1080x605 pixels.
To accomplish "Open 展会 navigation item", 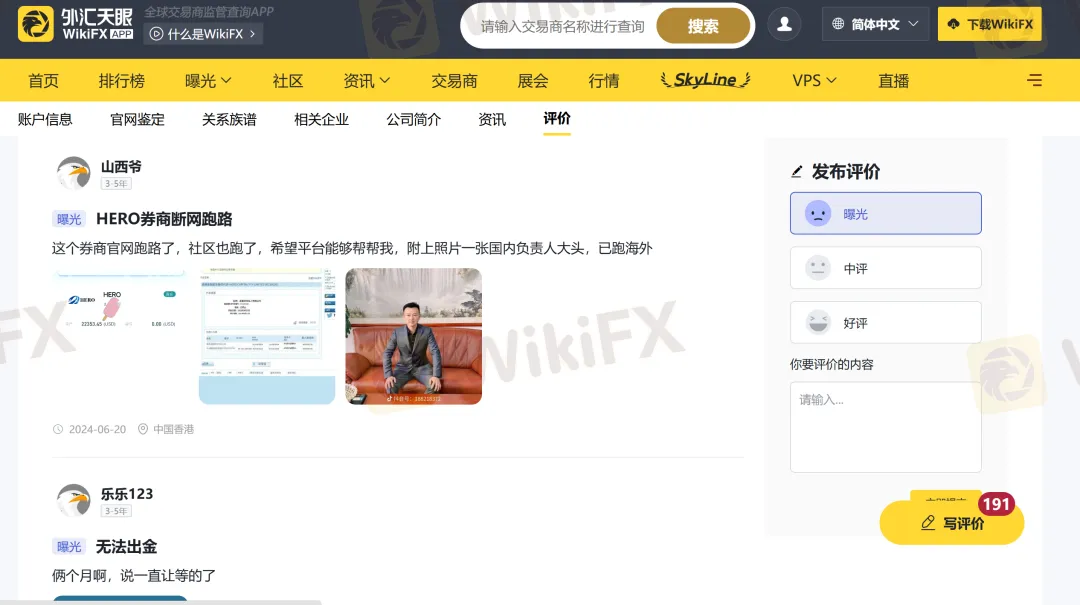I will point(532,81).
